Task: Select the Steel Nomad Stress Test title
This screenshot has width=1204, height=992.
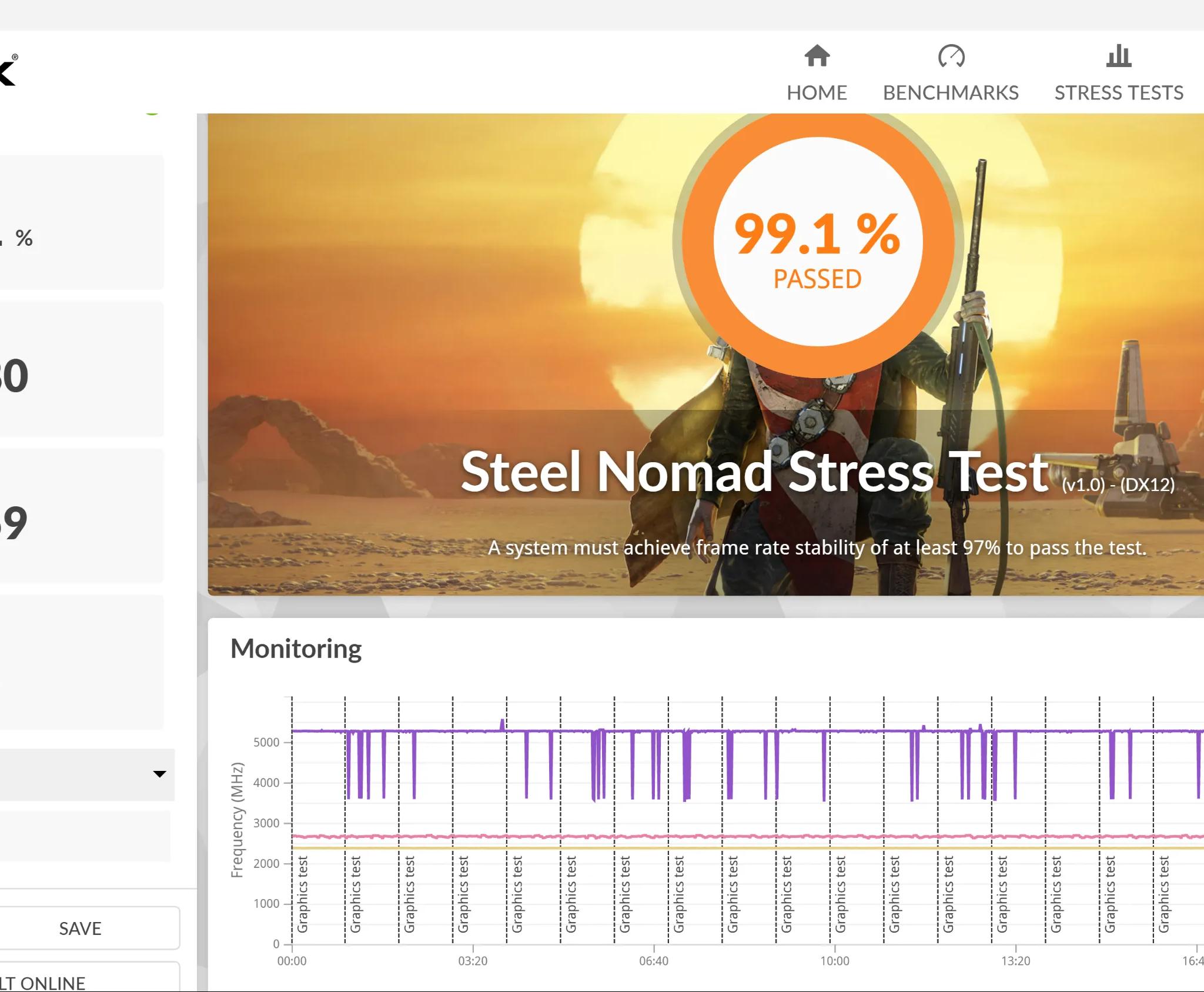Action: coord(755,472)
